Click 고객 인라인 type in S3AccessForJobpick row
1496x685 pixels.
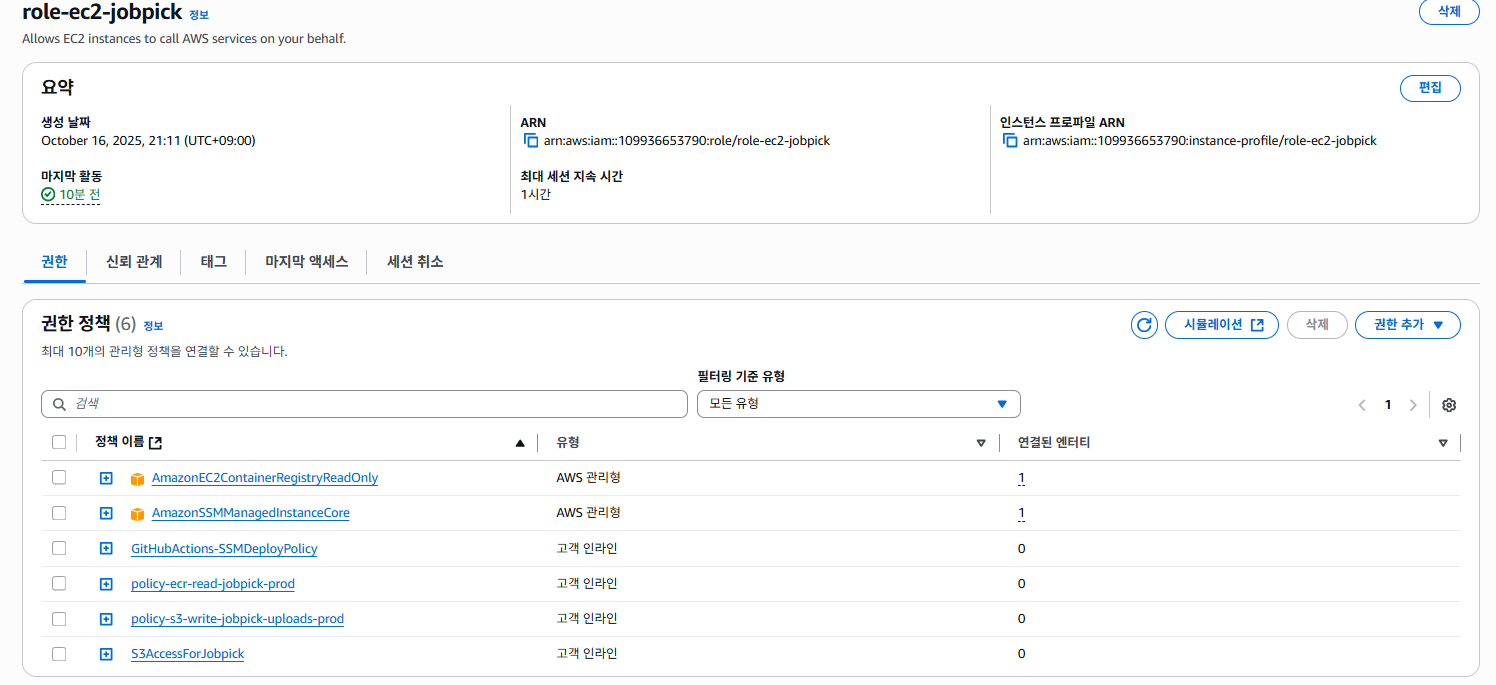click(587, 654)
